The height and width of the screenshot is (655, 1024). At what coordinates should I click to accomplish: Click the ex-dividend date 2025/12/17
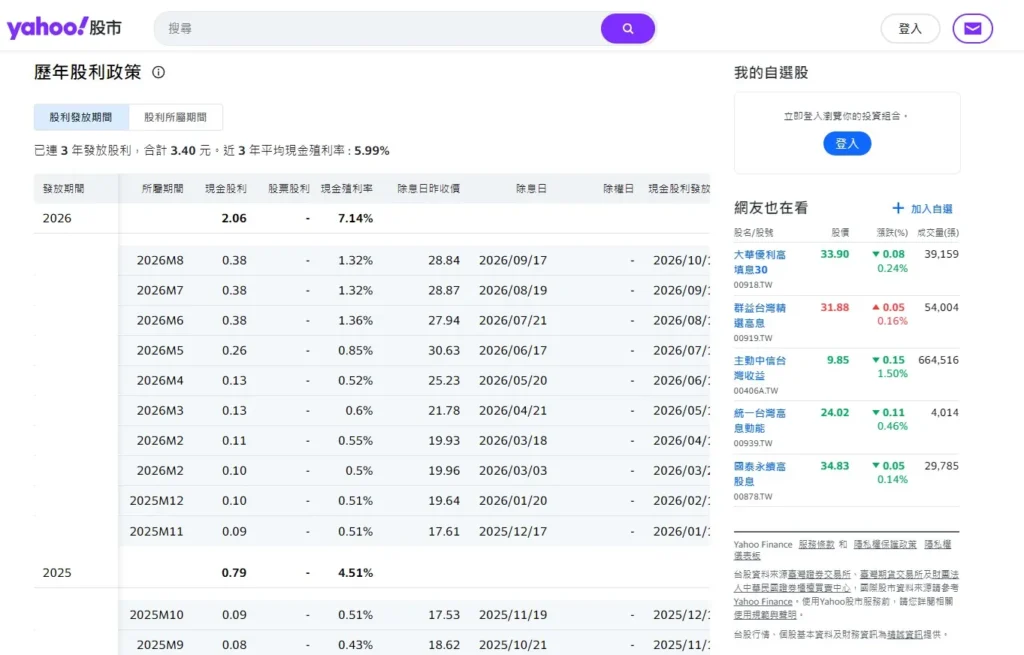(513, 532)
